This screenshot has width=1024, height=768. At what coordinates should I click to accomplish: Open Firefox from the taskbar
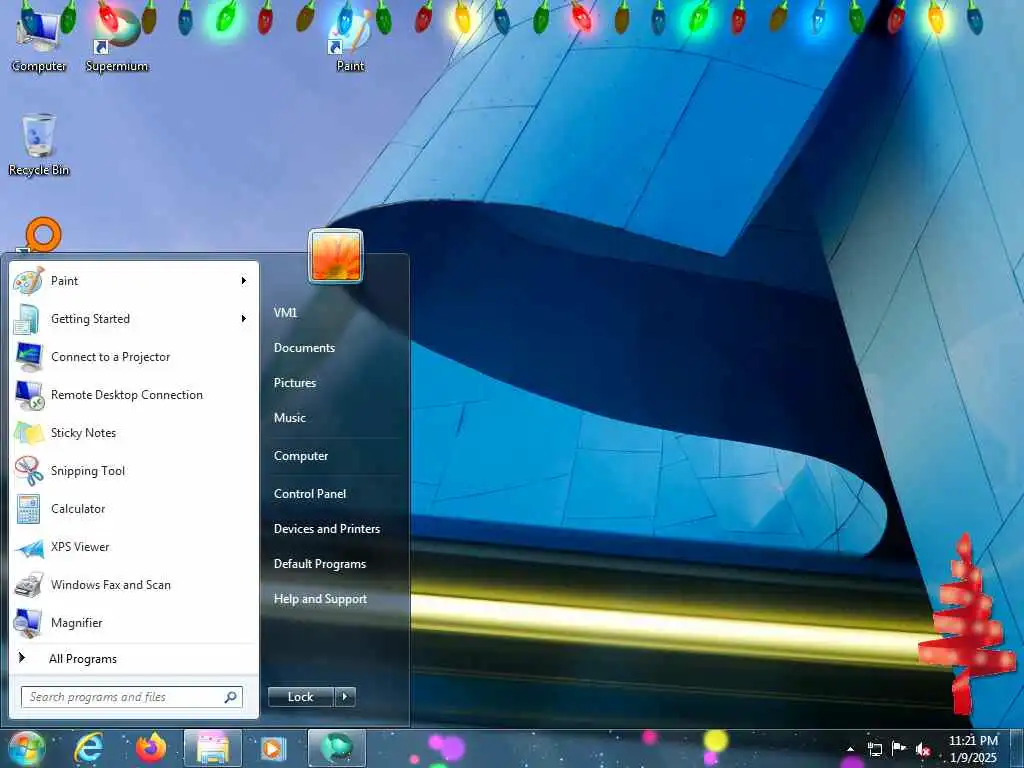[150, 748]
